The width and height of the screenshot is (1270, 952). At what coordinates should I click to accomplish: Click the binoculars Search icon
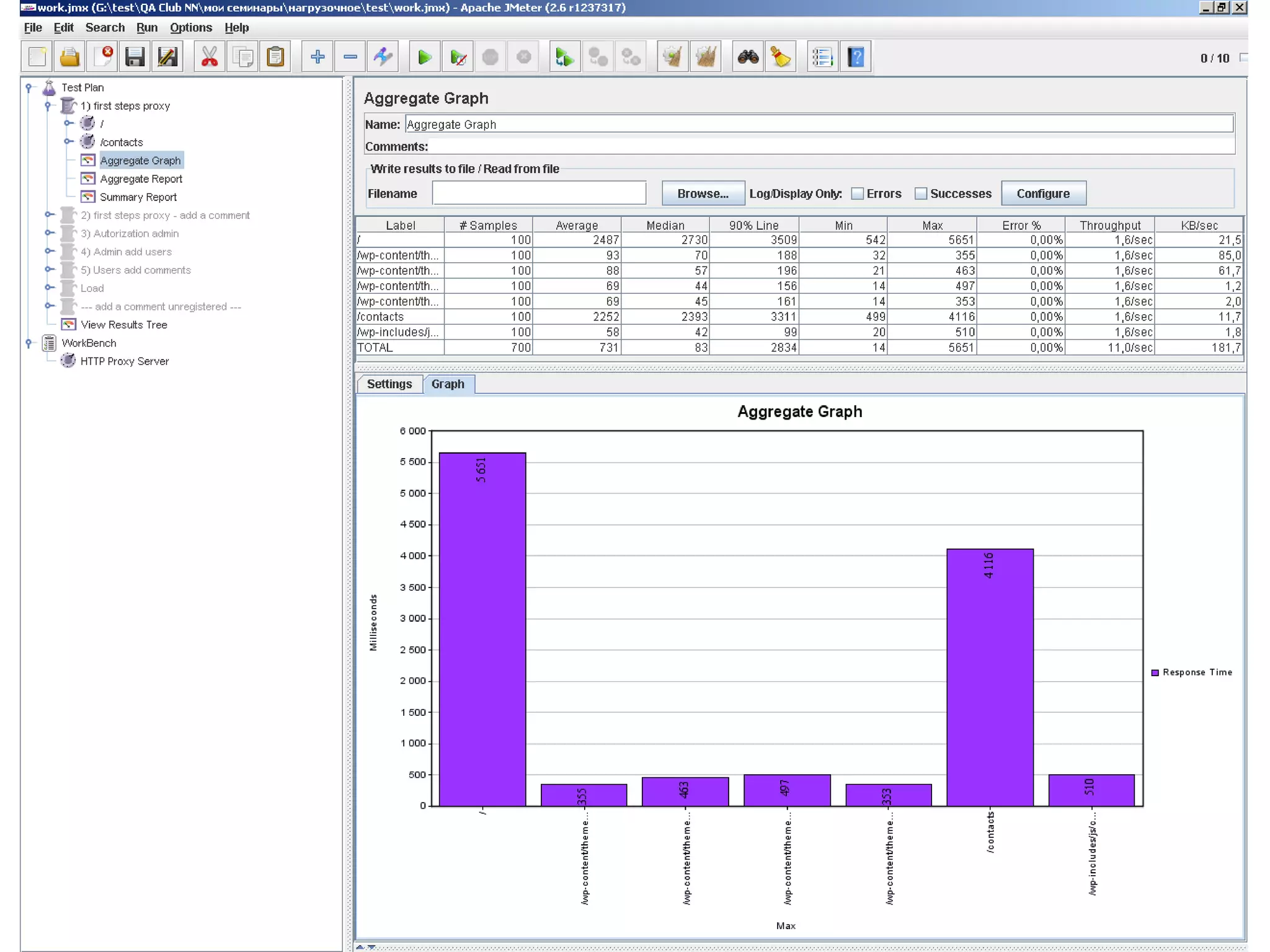[x=748, y=58]
